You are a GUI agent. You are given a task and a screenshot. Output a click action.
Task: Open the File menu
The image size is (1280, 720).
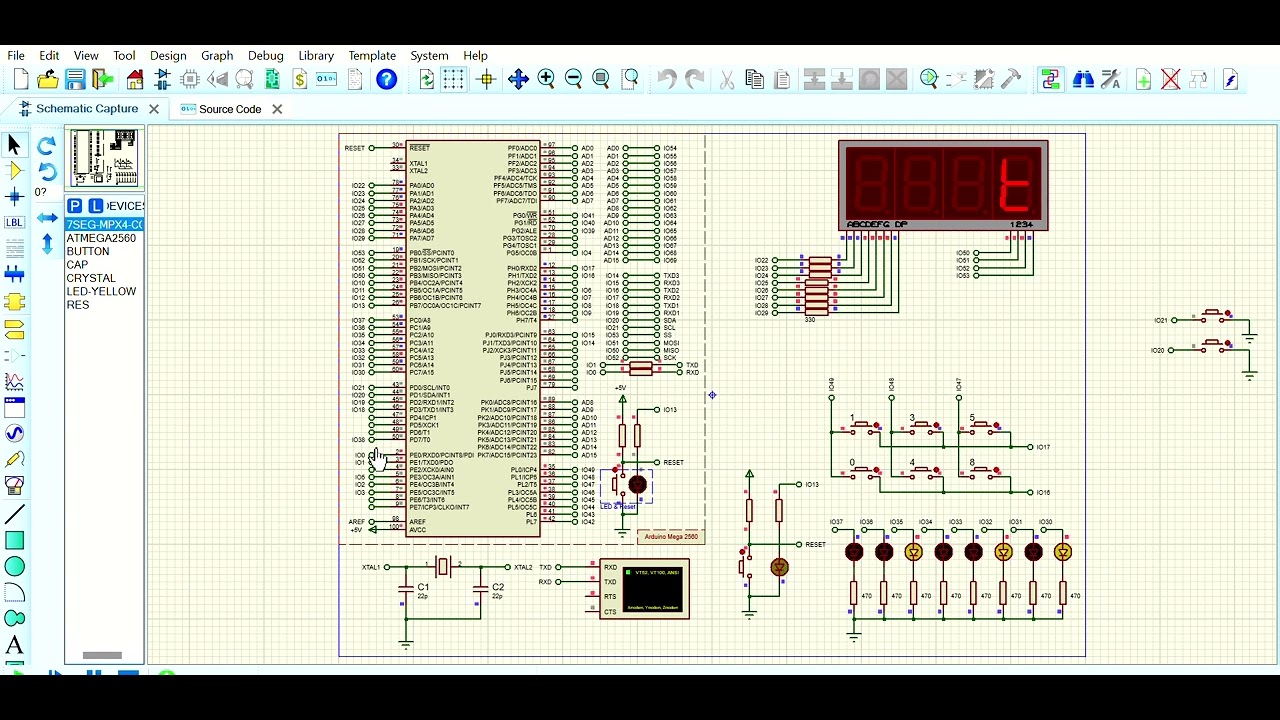coord(16,56)
